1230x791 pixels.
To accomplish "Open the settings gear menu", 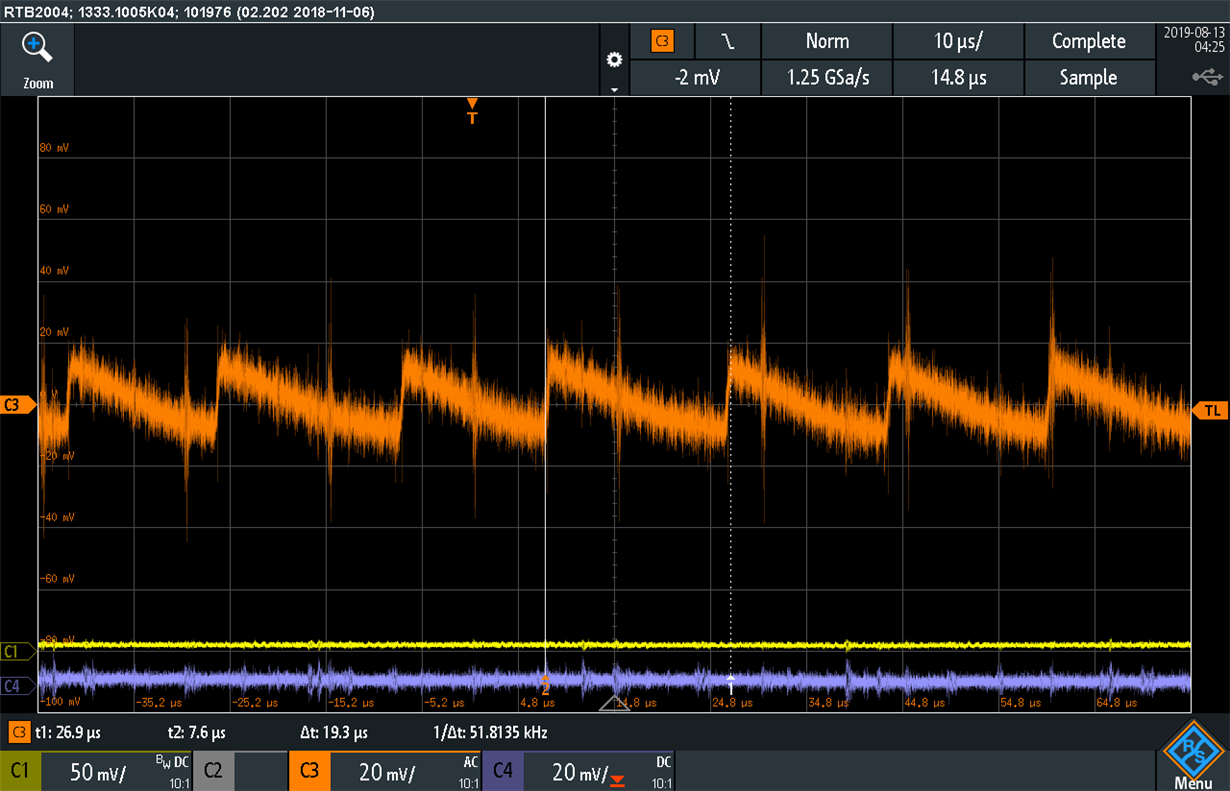I will tap(615, 60).
